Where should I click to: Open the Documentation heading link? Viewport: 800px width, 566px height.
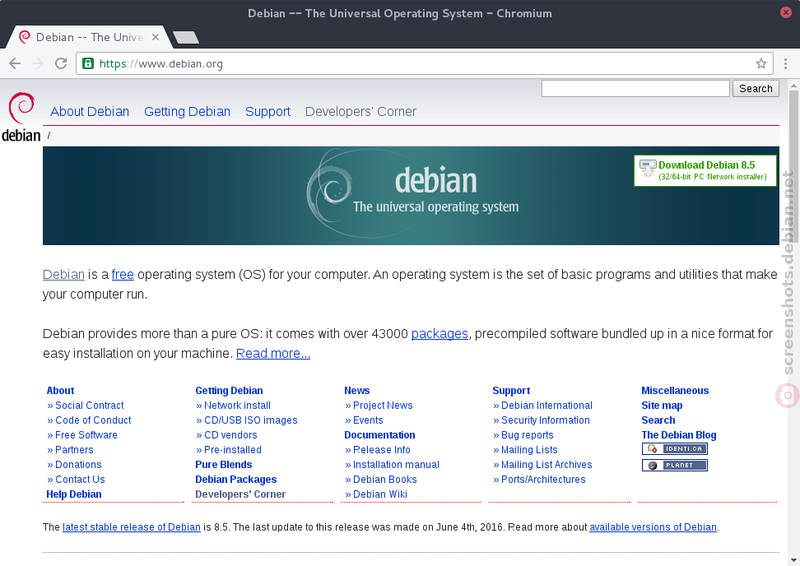(380, 435)
